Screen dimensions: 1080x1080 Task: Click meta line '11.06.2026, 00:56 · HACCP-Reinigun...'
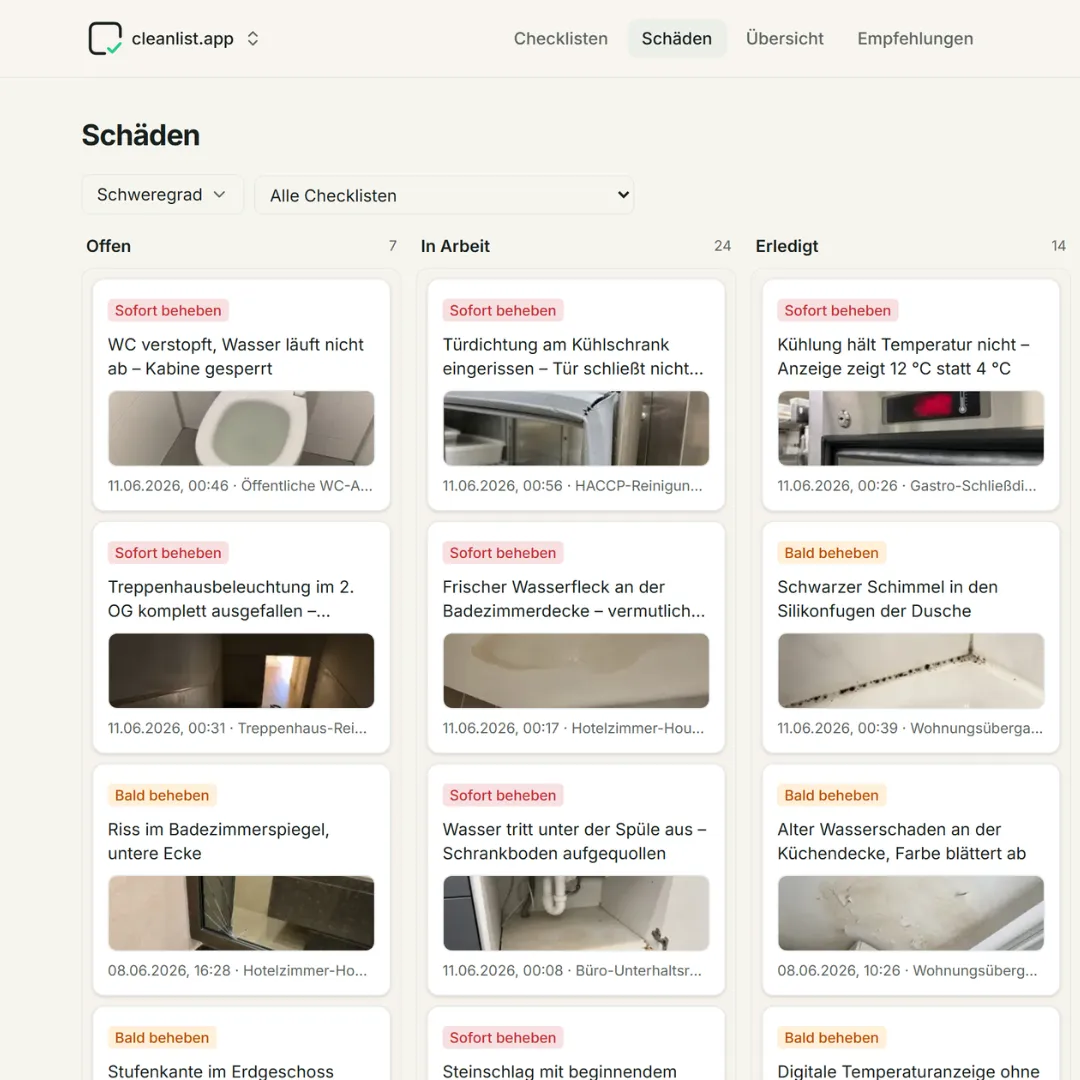pyautogui.click(x=572, y=486)
